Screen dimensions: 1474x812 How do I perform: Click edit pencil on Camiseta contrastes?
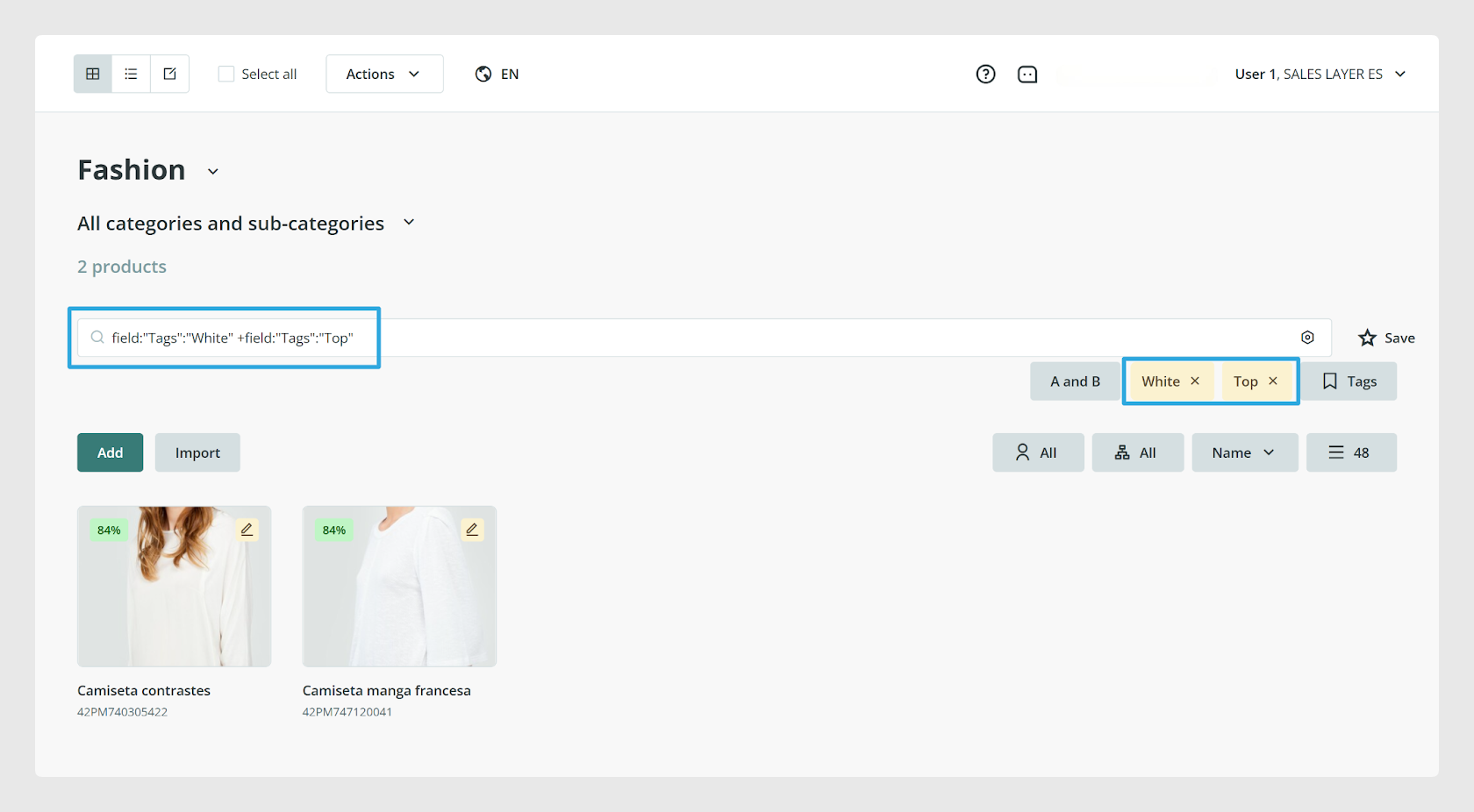pyautogui.click(x=247, y=530)
